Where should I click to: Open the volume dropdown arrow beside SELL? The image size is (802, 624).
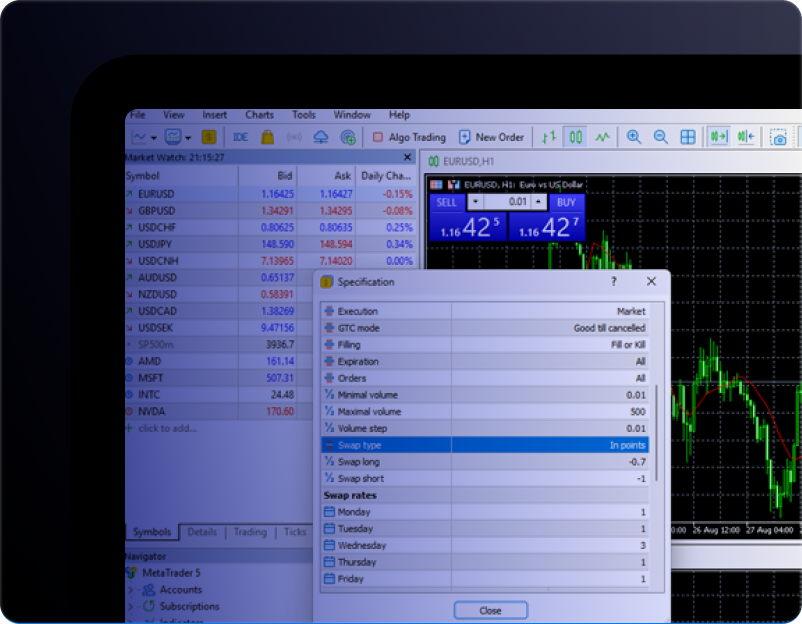point(474,202)
